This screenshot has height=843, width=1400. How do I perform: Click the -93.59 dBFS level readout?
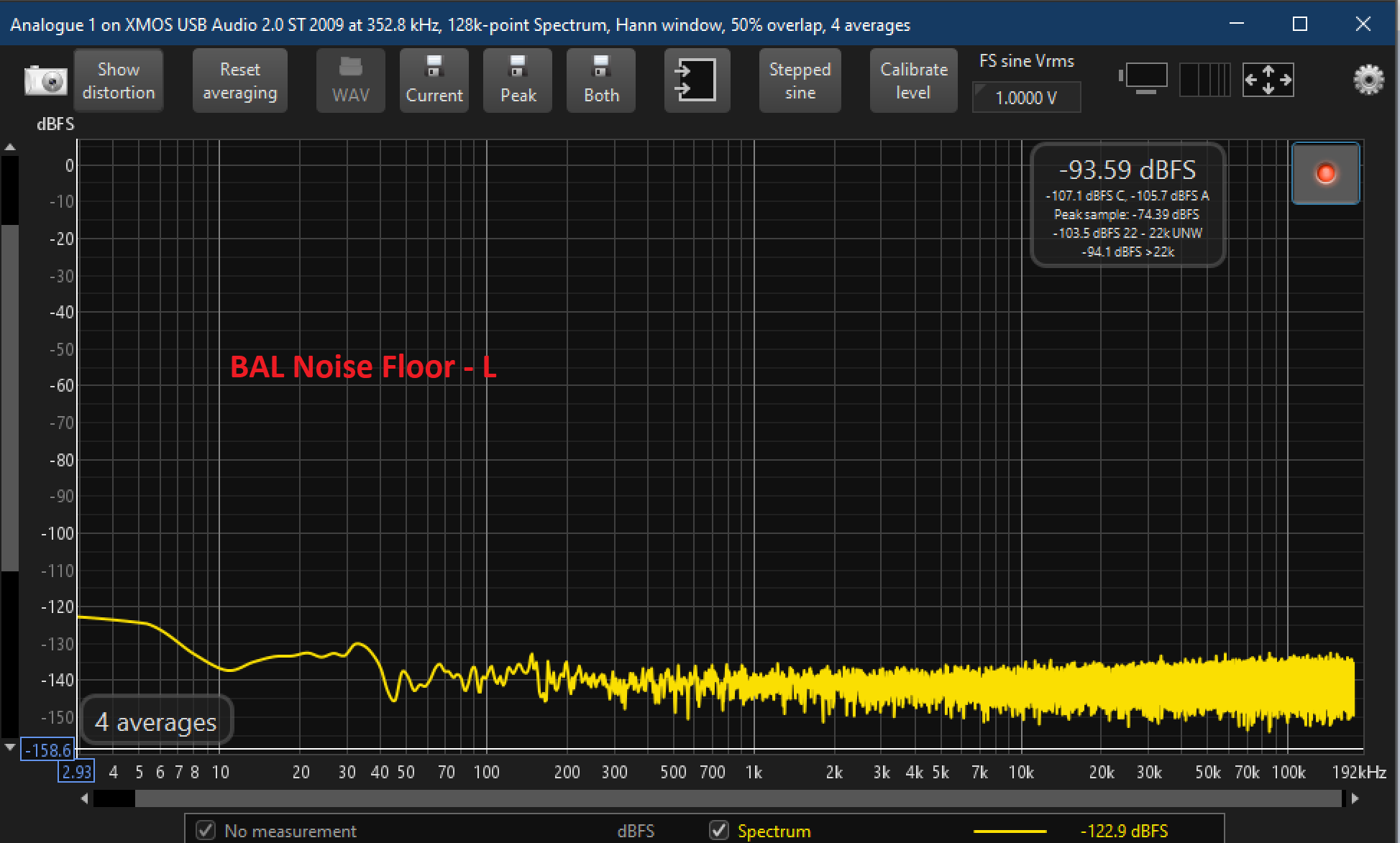click(1127, 170)
